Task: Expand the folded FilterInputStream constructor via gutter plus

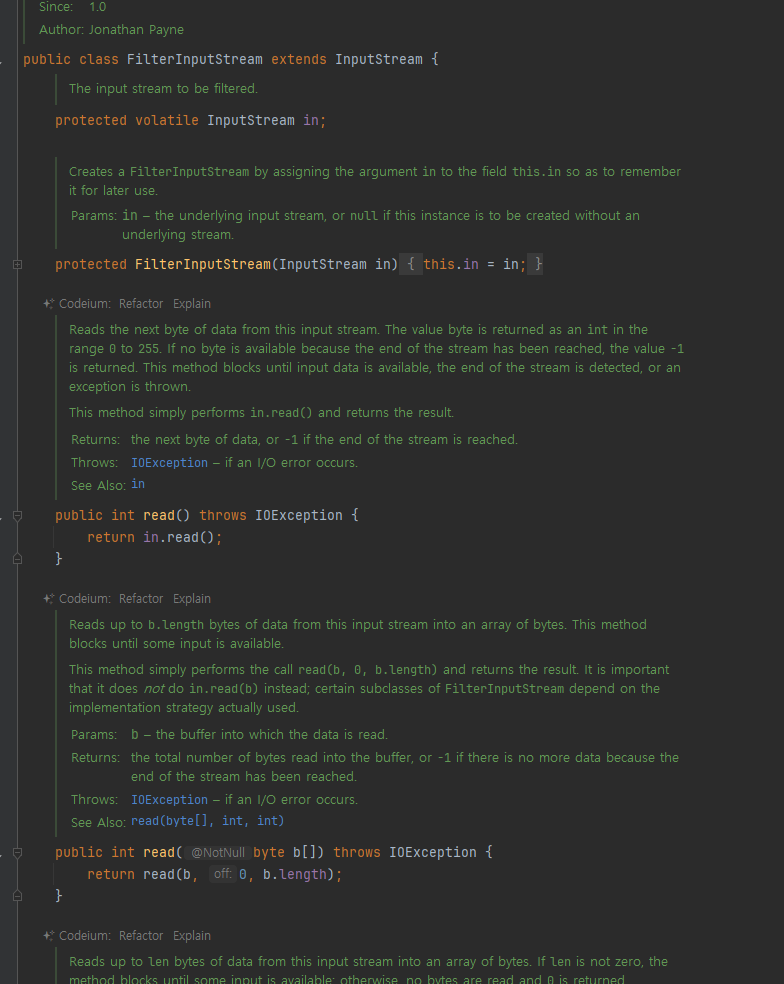Action: tap(18, 265)
